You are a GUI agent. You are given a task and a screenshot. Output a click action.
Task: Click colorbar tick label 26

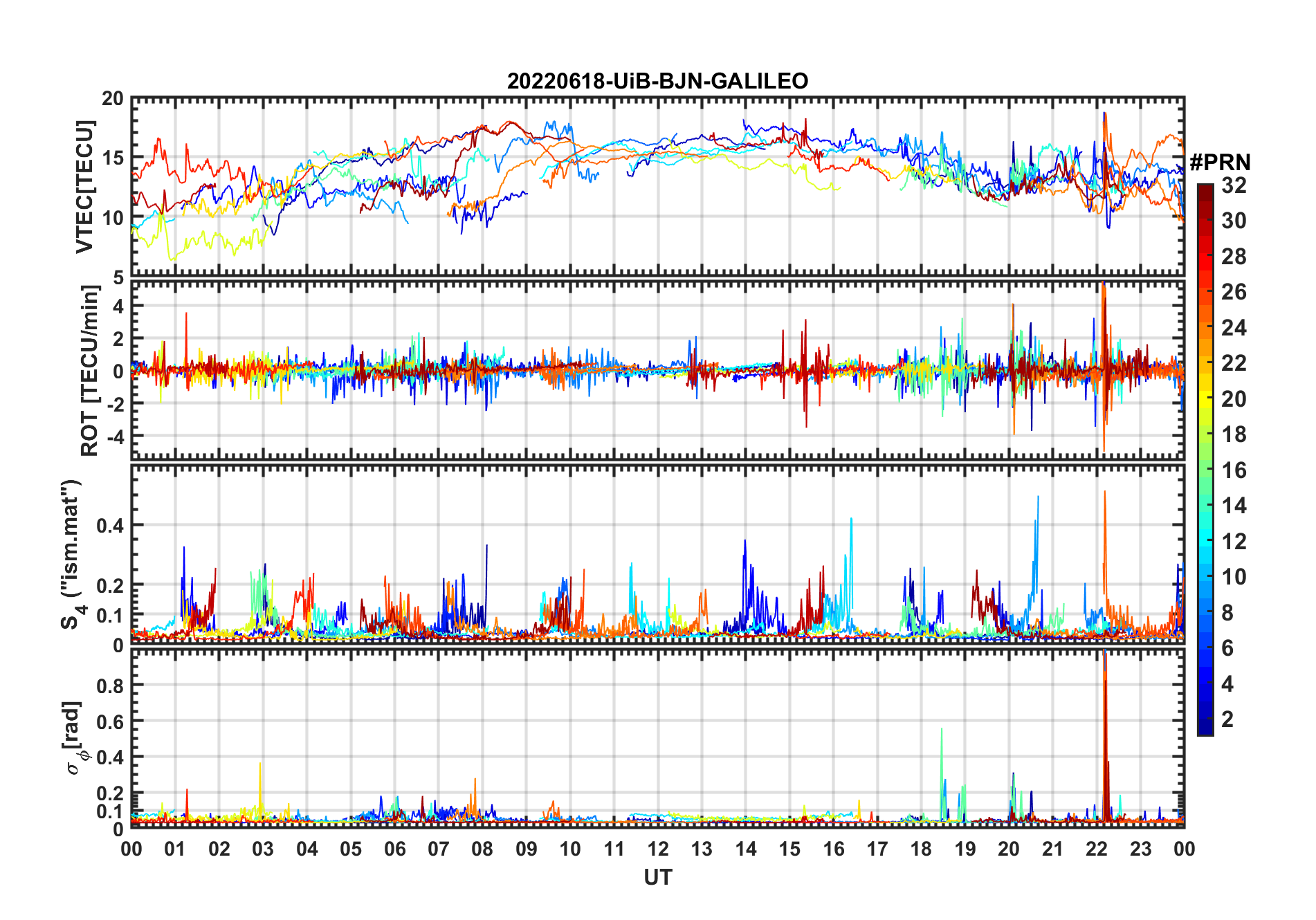point(1234,292)
